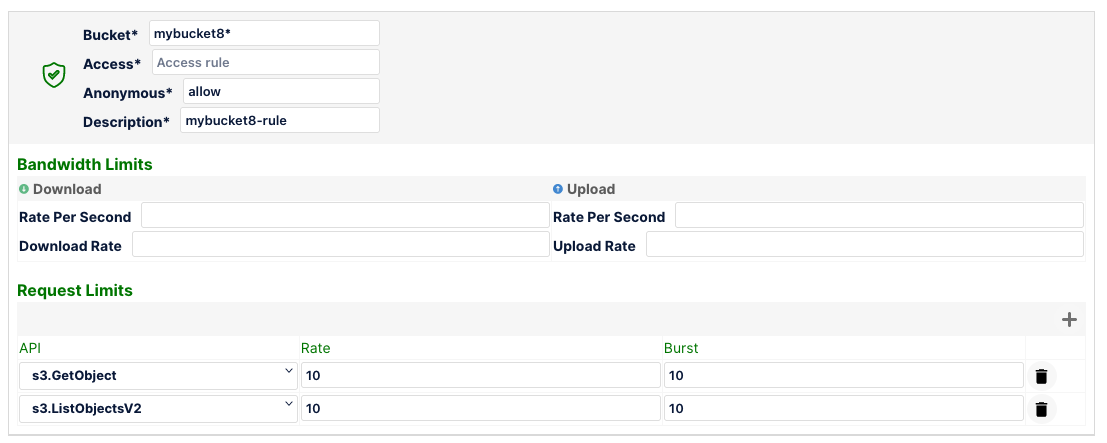Click the Download Rate Per Second field
This screenshot has width=1107, height=443.
(x=344, y=216)
